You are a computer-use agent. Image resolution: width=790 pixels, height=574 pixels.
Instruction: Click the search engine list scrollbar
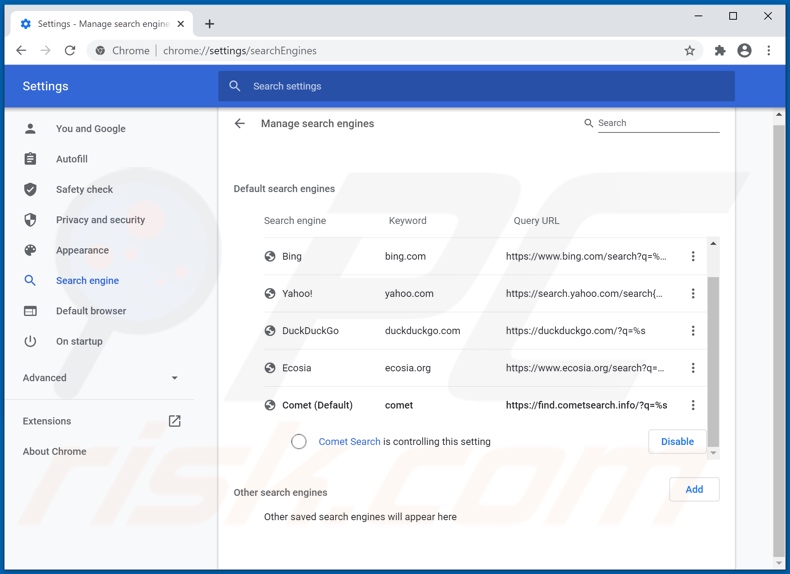[713, 361]
